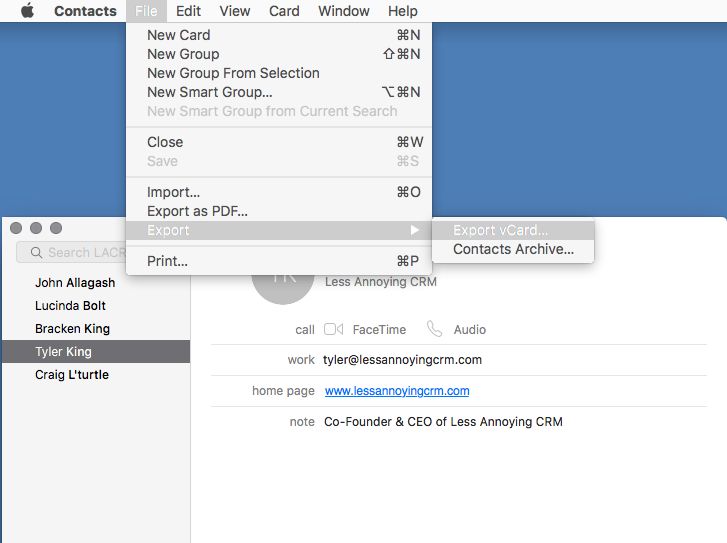Highlight the Export menu item
This screenshot has width=727, height=543.
(x=279, y=230)
